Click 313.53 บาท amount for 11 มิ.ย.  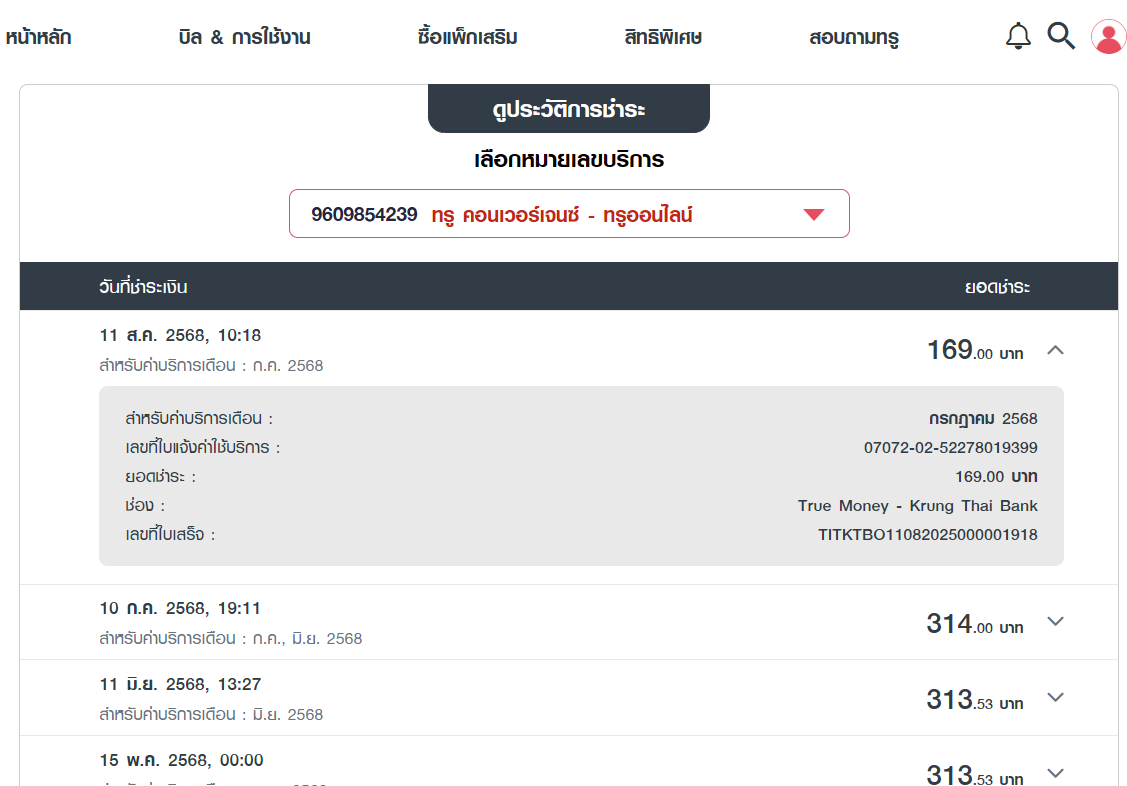point(974,700)
